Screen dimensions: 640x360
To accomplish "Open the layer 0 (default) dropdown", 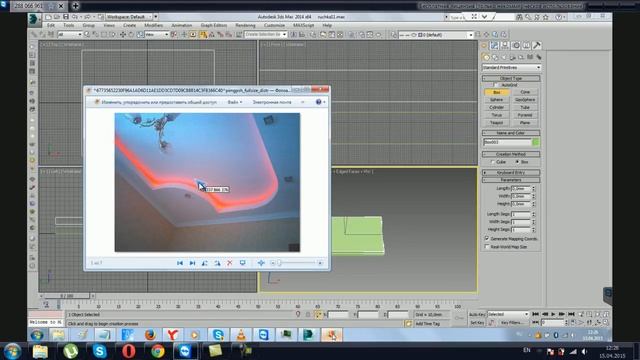I will pyautogui.click(x=436, y=35).
